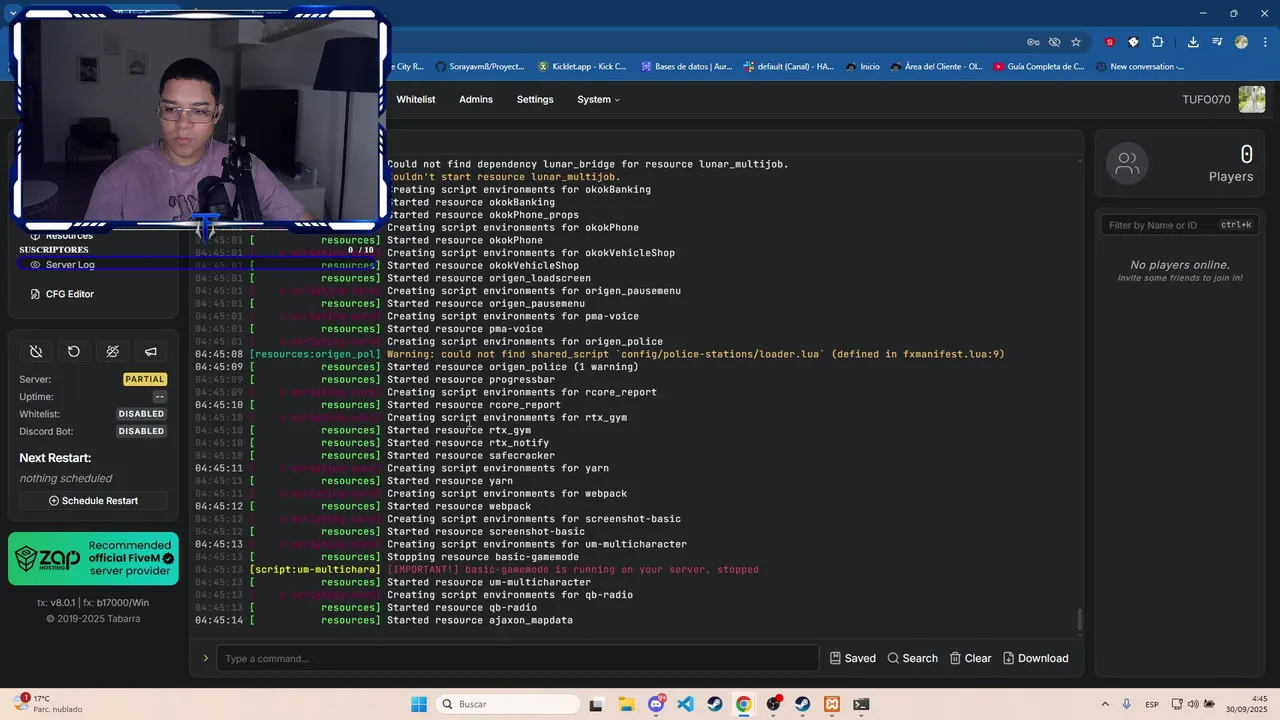Image resolution: width=1280 pixels, height=720 pixels.
Task: Open the default (Canal) Slack bookmark
Action: click(x=788, y=67)
